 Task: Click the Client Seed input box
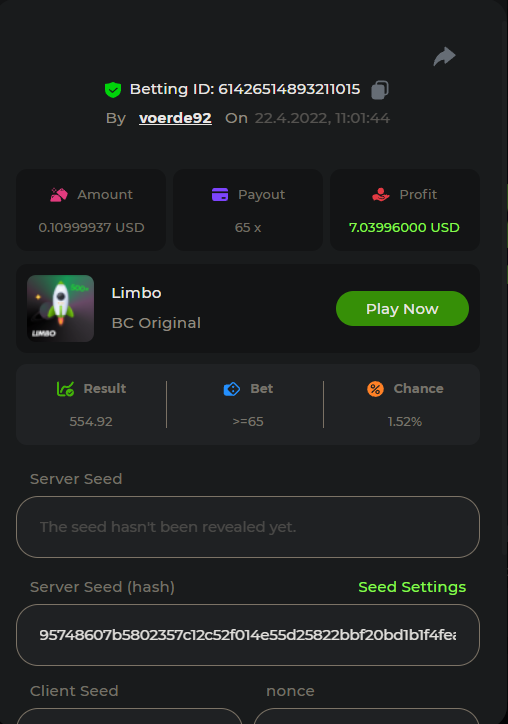point(129,716)
